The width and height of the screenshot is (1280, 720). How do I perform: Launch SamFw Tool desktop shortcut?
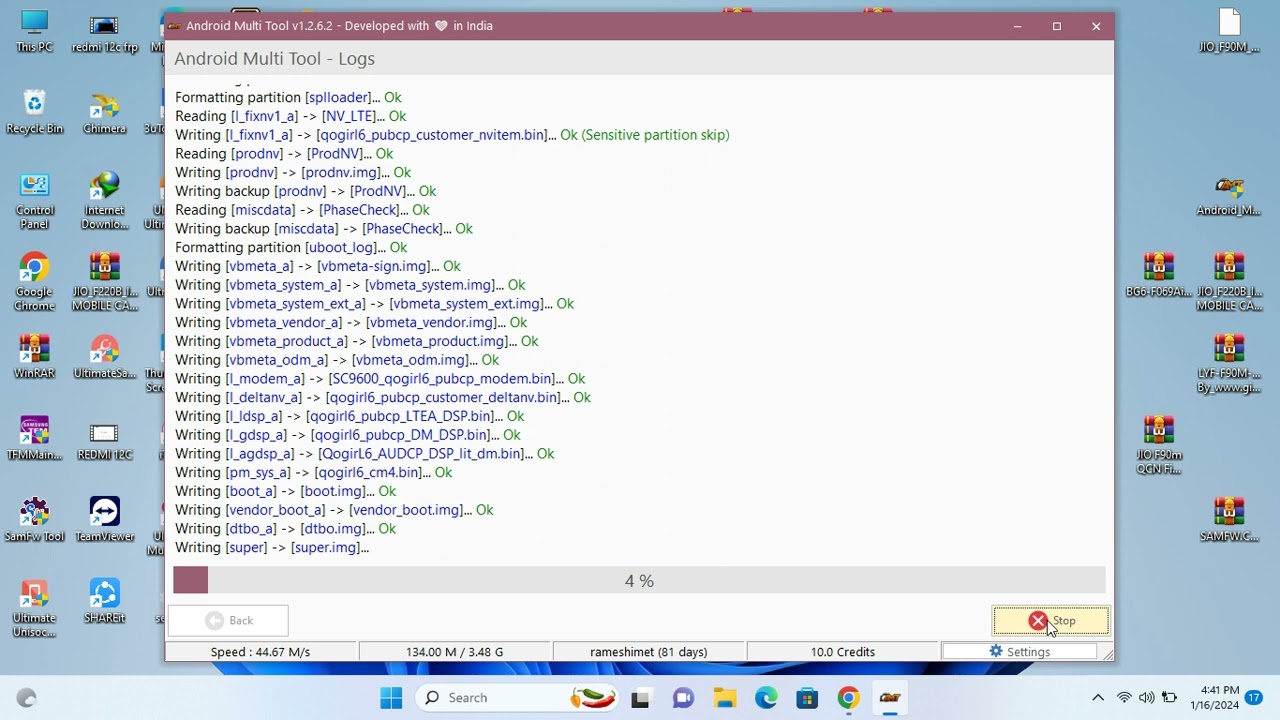[35, 520]
